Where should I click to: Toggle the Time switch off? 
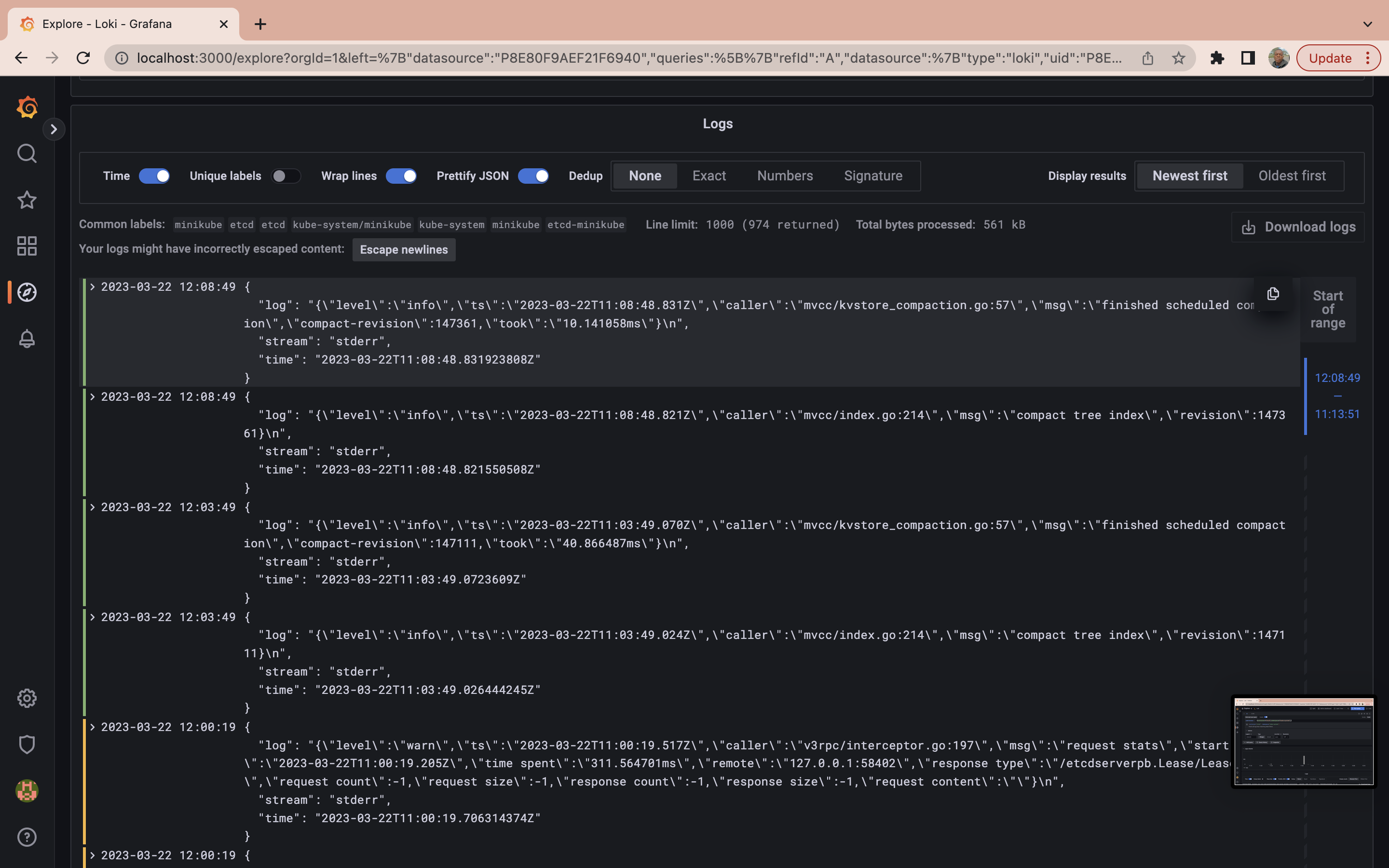(154, 176)
